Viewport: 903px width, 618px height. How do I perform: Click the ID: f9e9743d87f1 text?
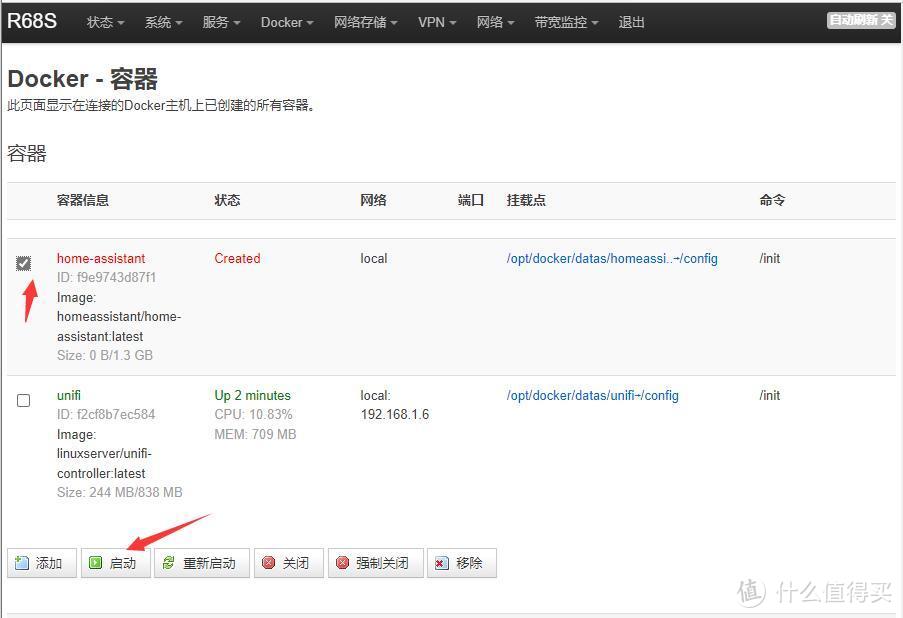tap(107, 277)
